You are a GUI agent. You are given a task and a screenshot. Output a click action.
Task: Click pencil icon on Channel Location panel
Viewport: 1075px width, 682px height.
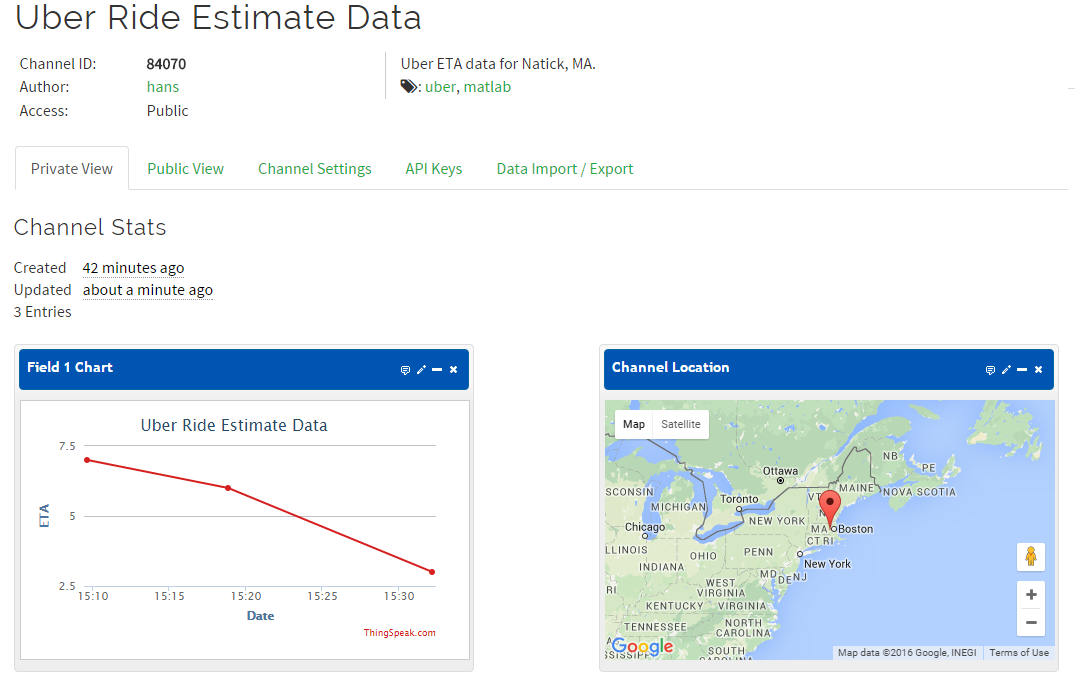pyautogui.click(x=1006, y=370)
